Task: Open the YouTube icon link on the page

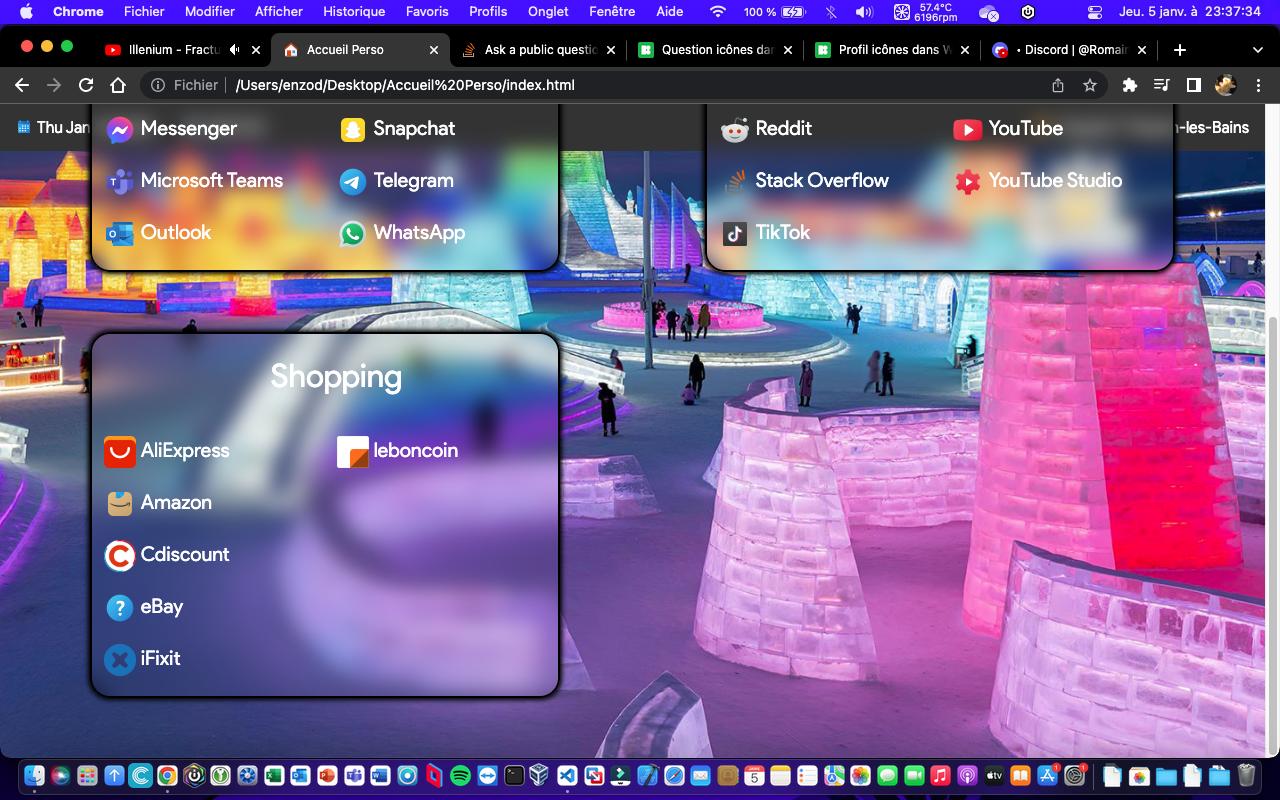Action: point(967,129)
